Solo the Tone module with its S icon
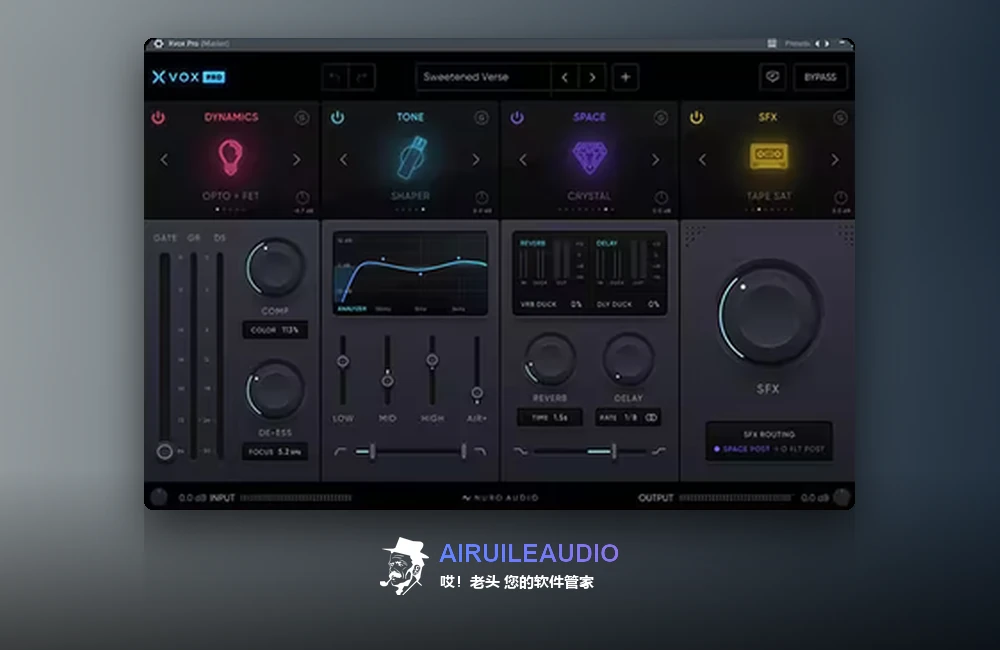The height and width of the screenshot is (650, 1000). (x=482, y=117)
